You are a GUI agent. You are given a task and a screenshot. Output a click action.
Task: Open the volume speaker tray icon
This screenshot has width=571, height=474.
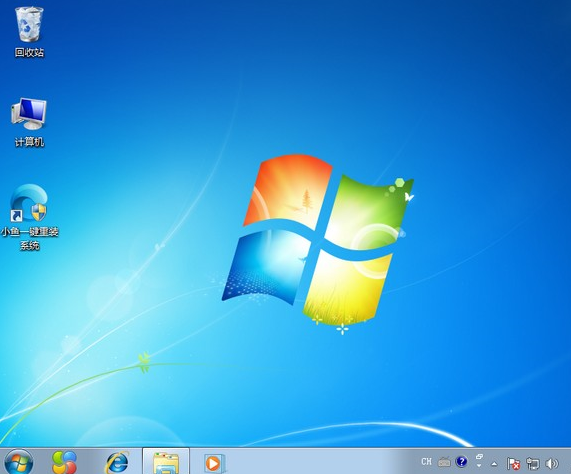click(551, 463)
